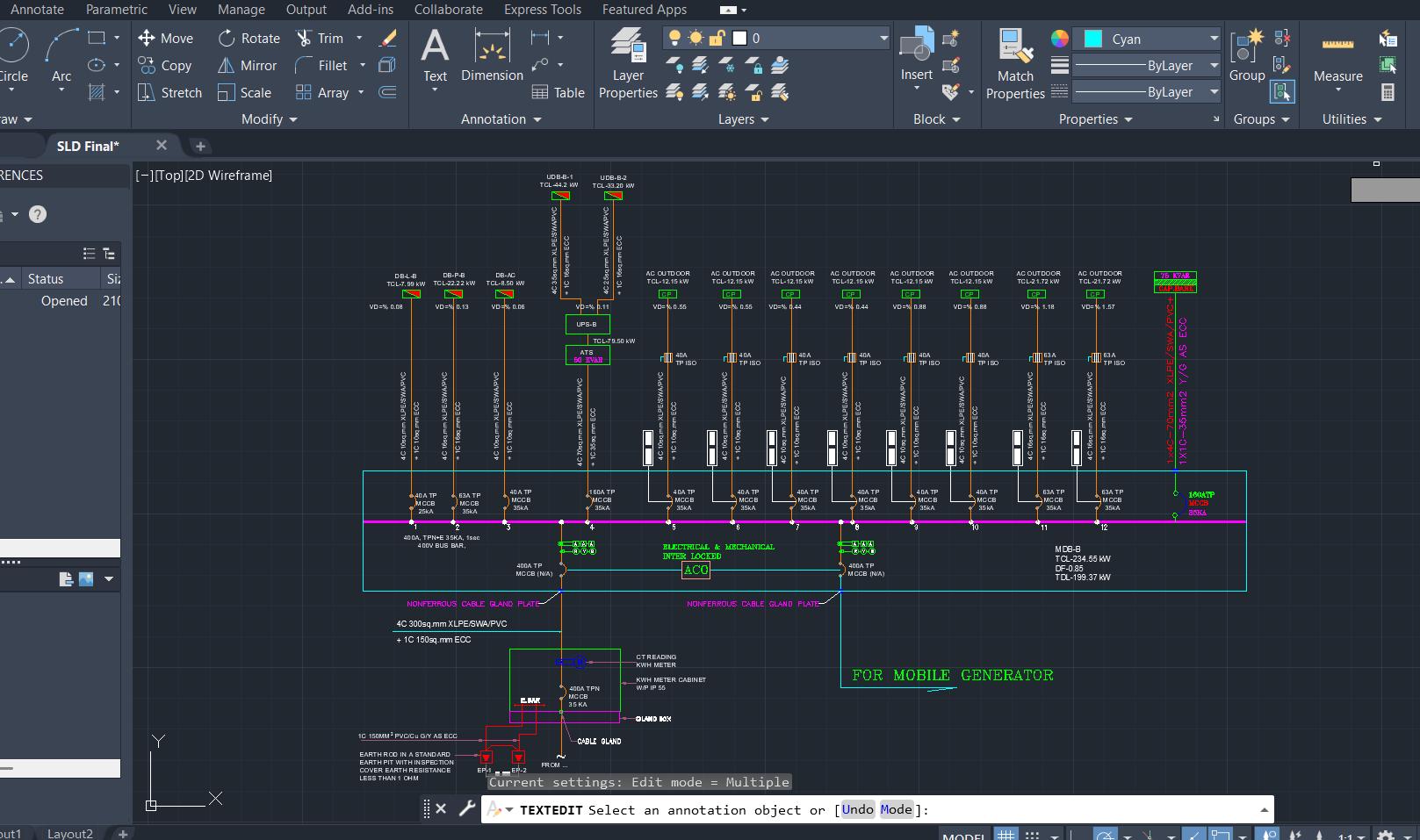
Task: Switch references palette to tree view
Action: 109,254
